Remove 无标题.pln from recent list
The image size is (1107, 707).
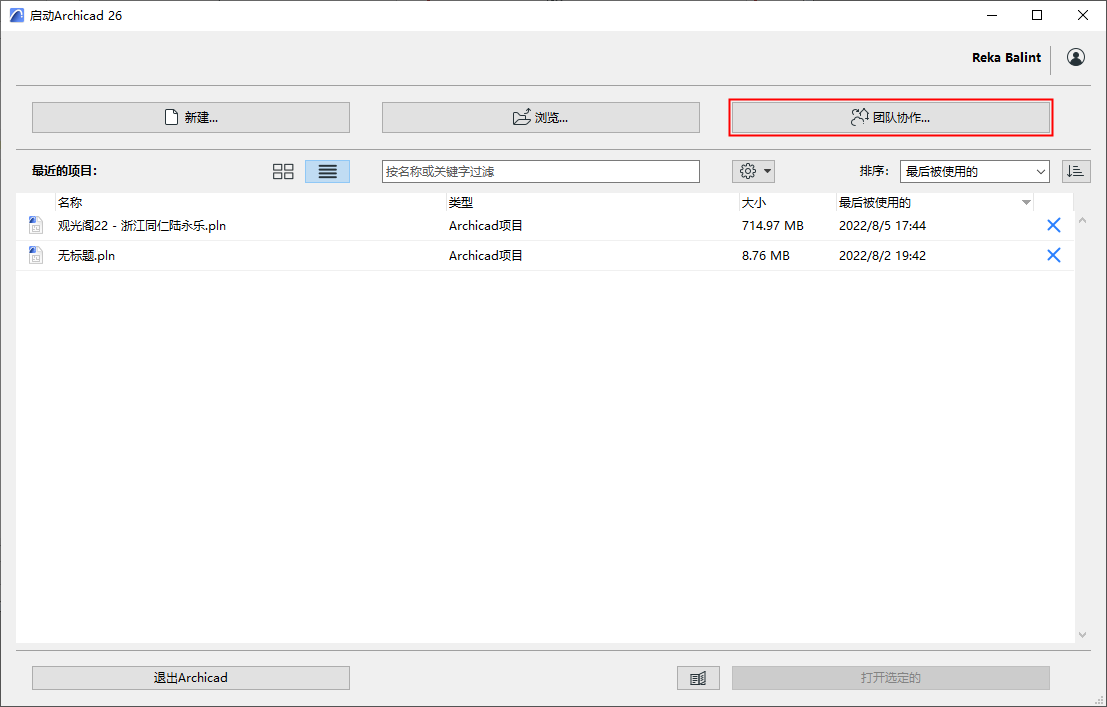1053,255
